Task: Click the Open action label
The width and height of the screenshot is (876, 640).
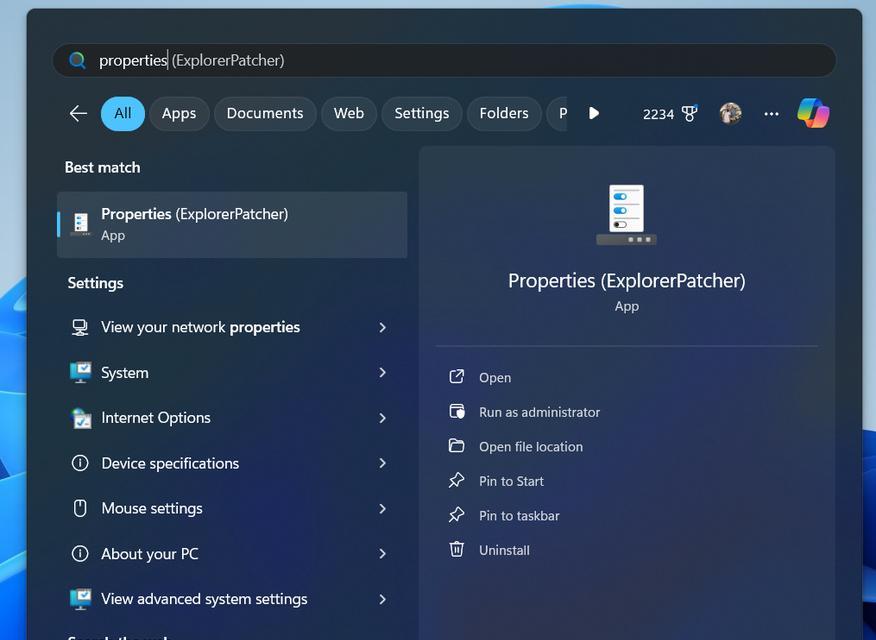Action: 495,378
